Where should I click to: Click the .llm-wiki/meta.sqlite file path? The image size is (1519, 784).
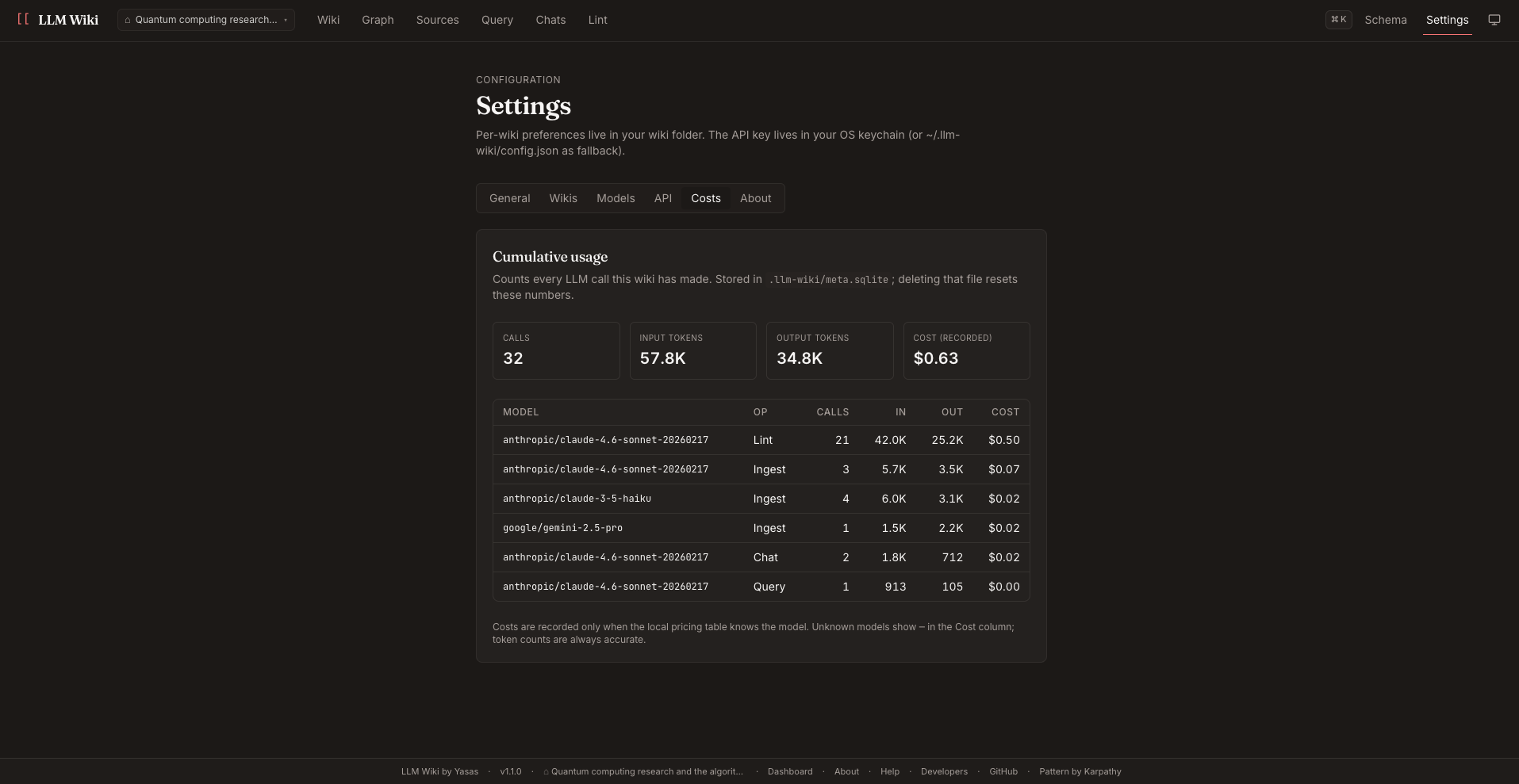point(828,280)
